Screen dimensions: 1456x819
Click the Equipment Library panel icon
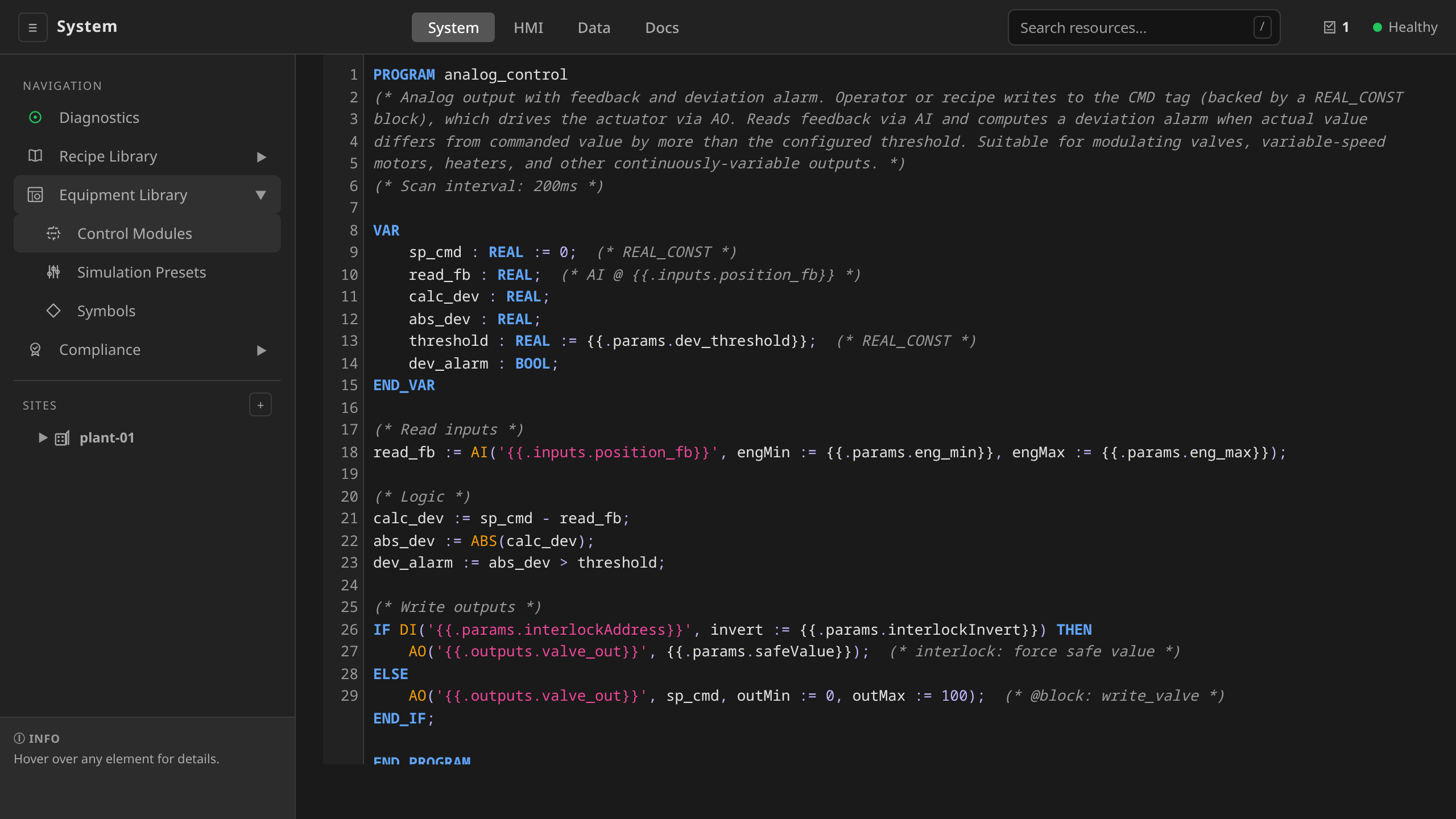point(35,195)
